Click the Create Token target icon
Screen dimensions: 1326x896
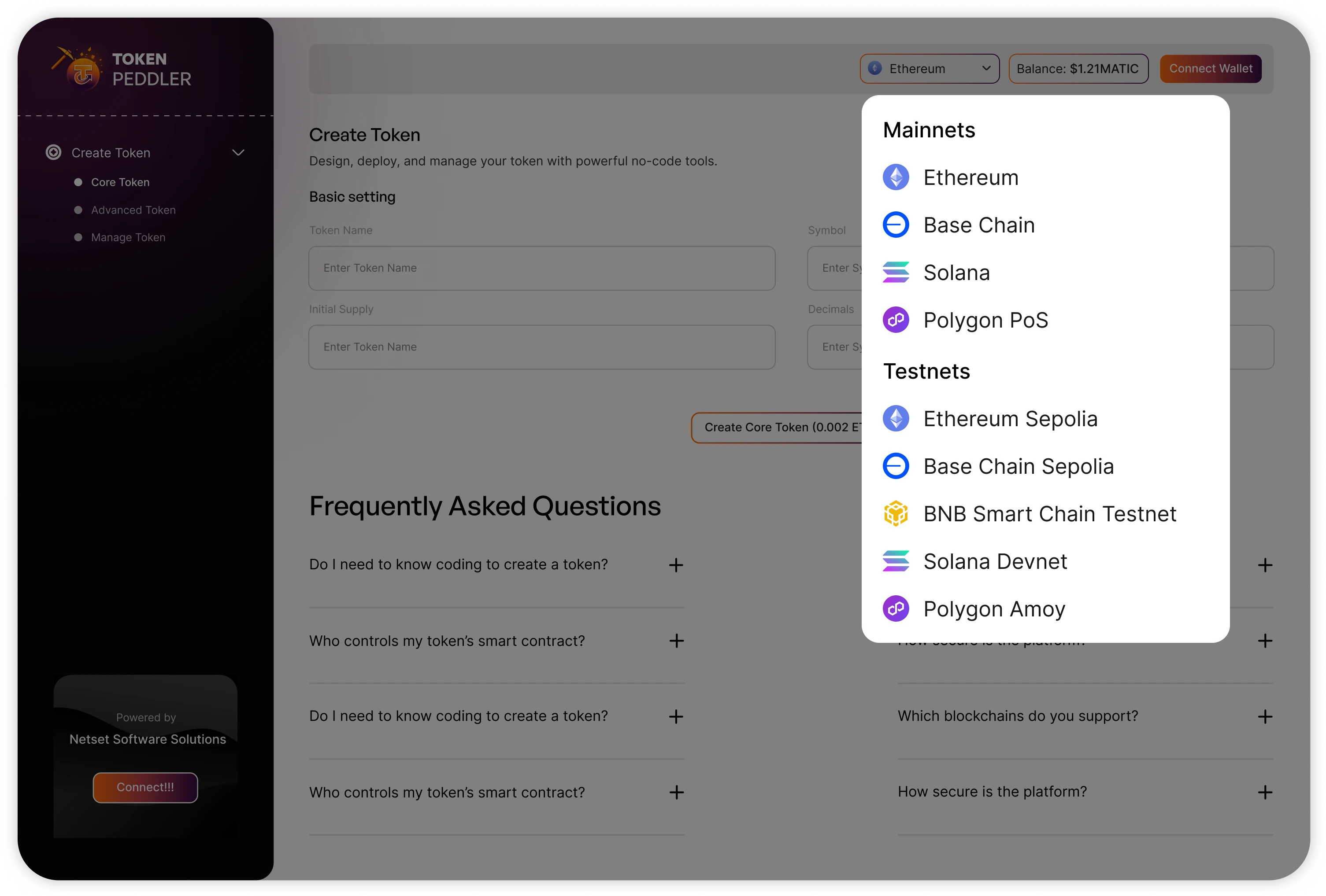(x=54, y=152)
